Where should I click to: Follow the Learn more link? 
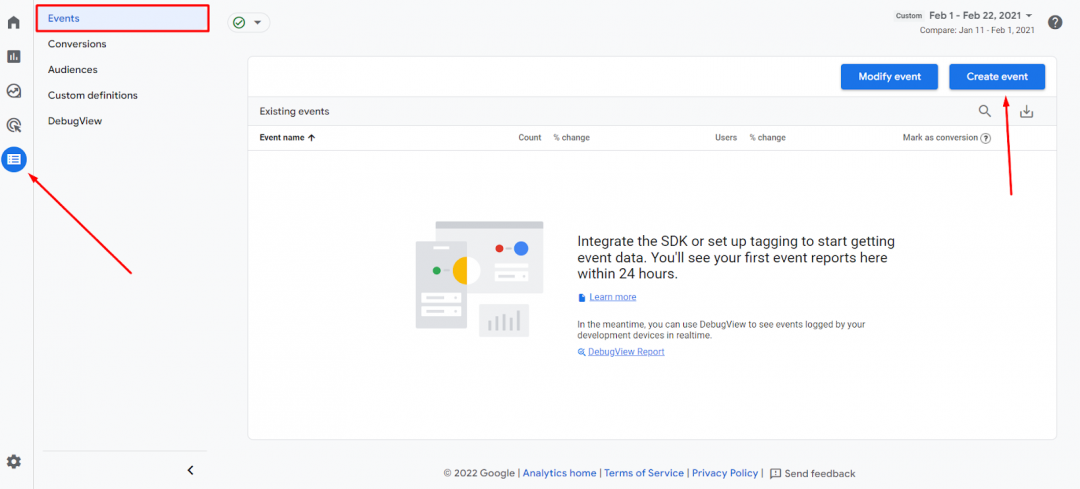(x=612, y=297)
